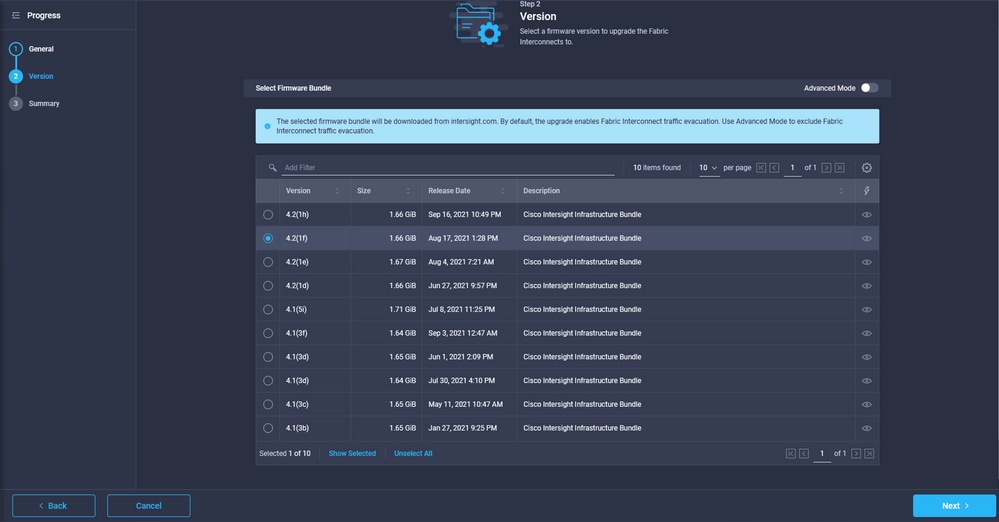The width and height of the screenshot is (999, 522).
Task: Click 'Selected 1 of 10' text
Action: tap(285, 453)
